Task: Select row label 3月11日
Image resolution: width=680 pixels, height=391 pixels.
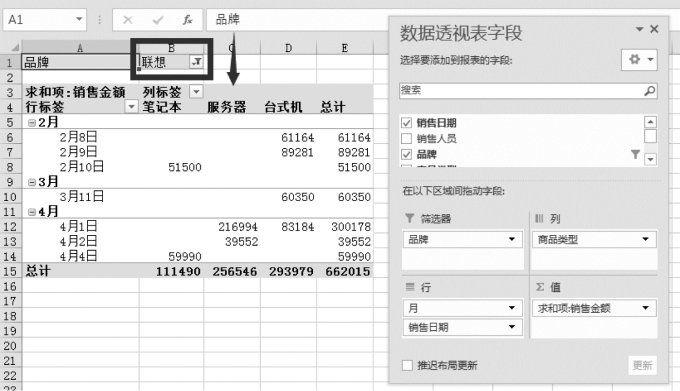Action: tap(82, 196)
